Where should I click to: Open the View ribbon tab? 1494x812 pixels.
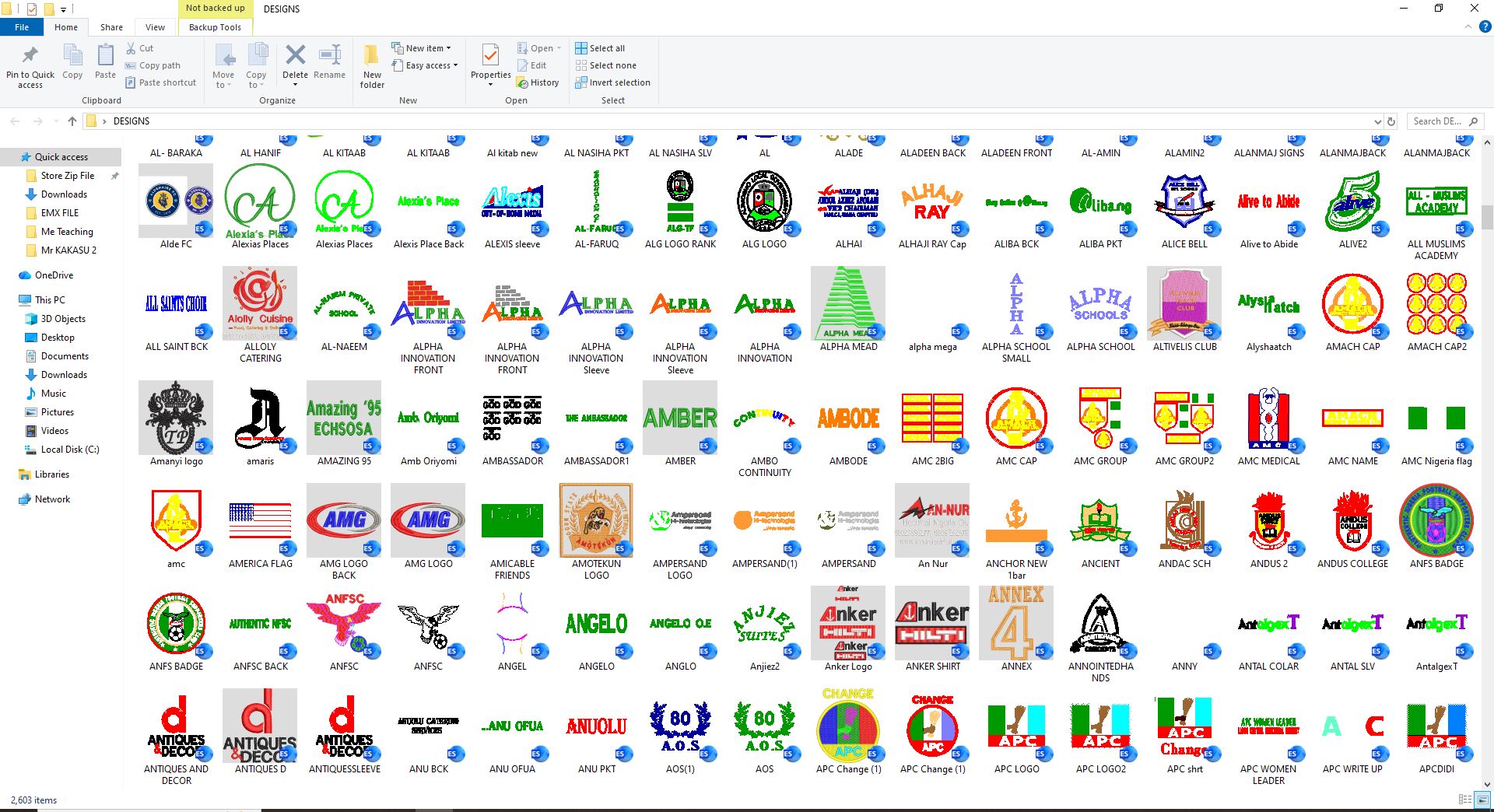[x=155, y=27]
